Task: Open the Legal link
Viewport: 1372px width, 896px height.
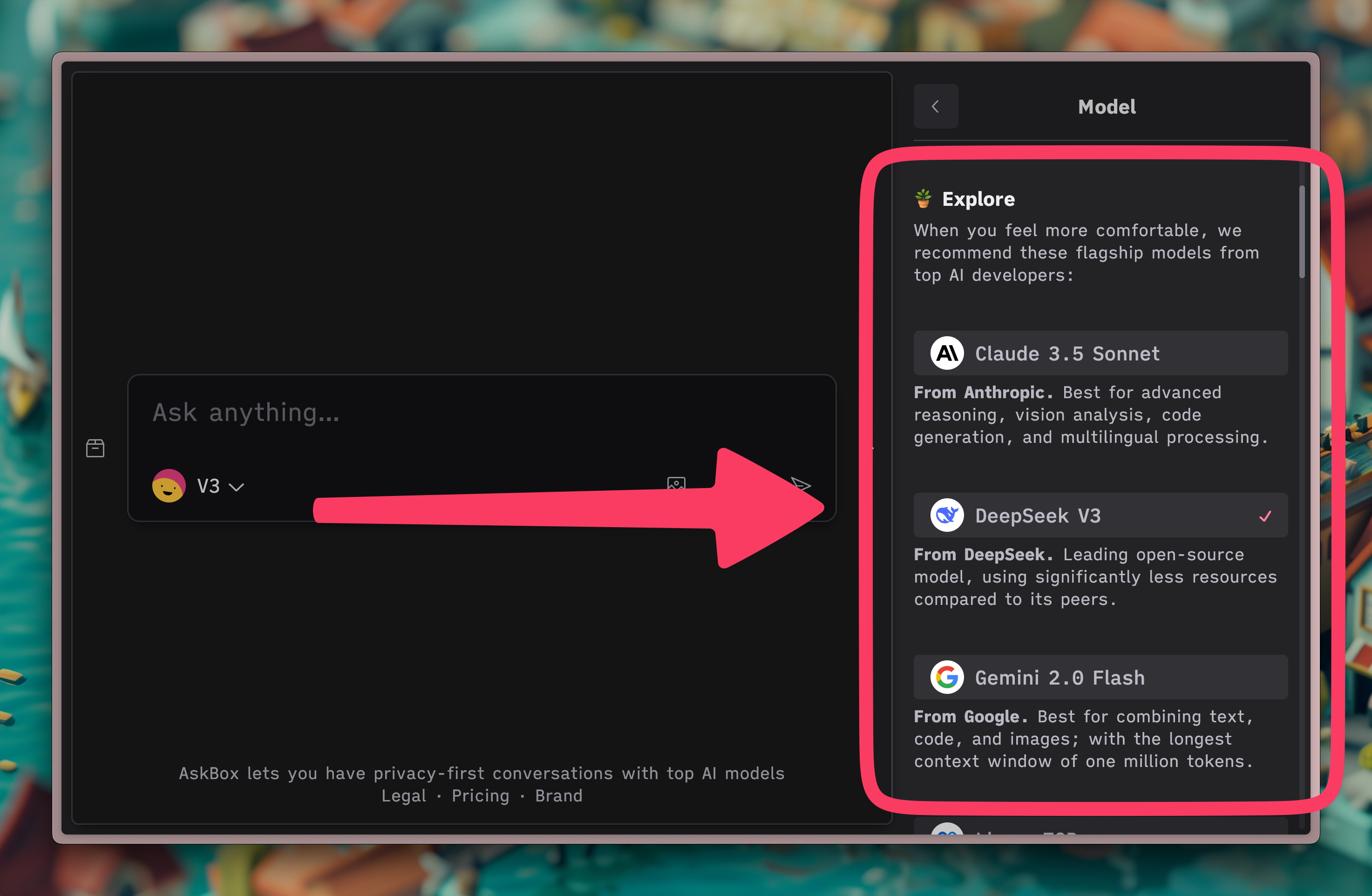Action: [403, 796]
